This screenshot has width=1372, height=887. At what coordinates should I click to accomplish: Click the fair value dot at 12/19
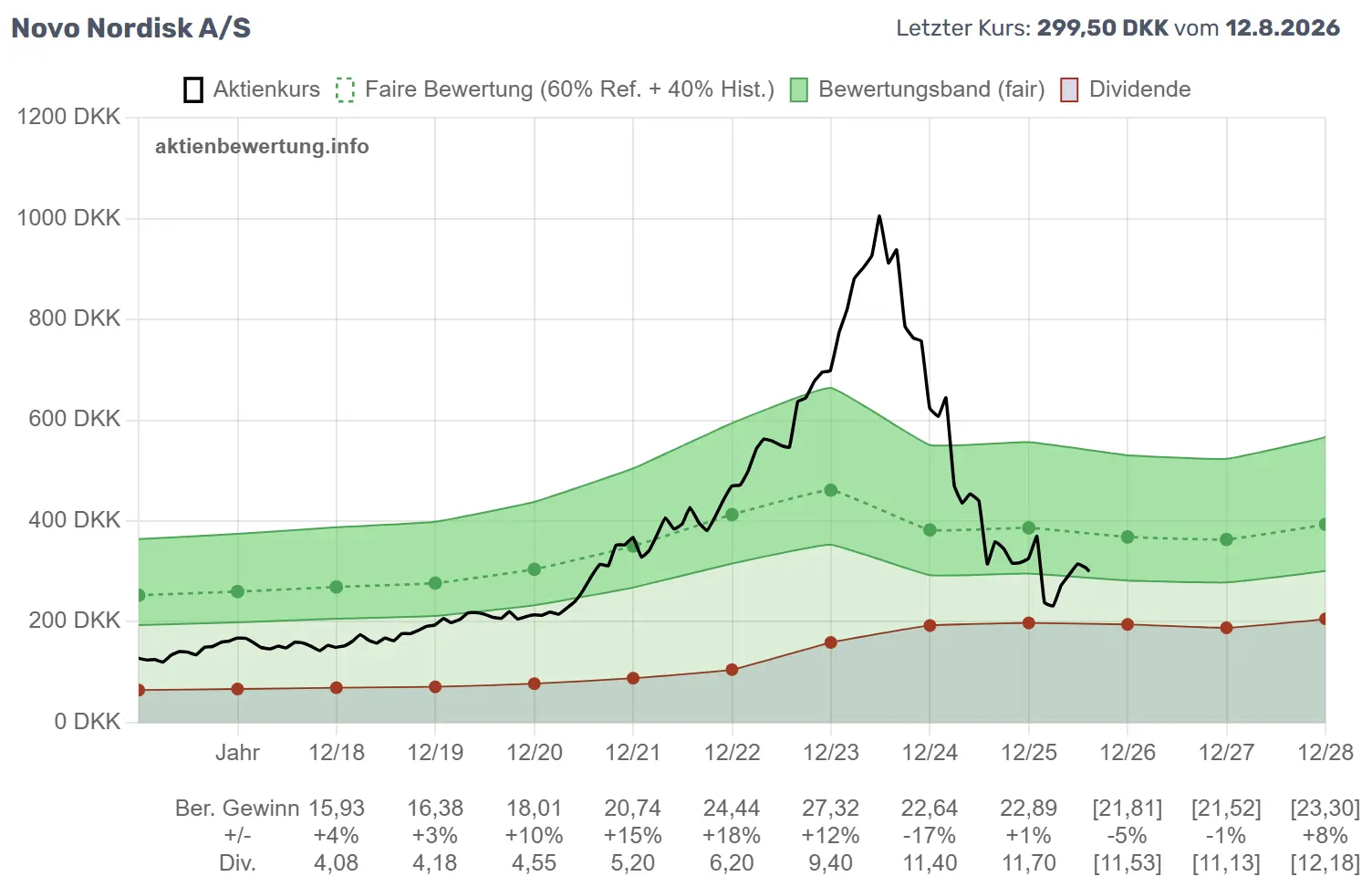(435, 583)
